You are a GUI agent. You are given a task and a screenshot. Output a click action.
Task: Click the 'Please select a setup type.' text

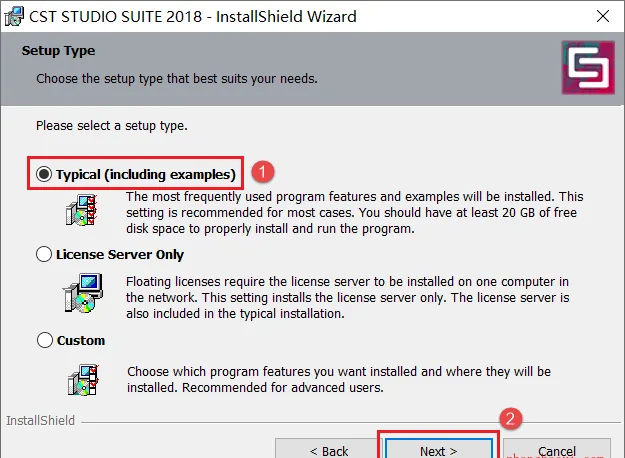112,126
